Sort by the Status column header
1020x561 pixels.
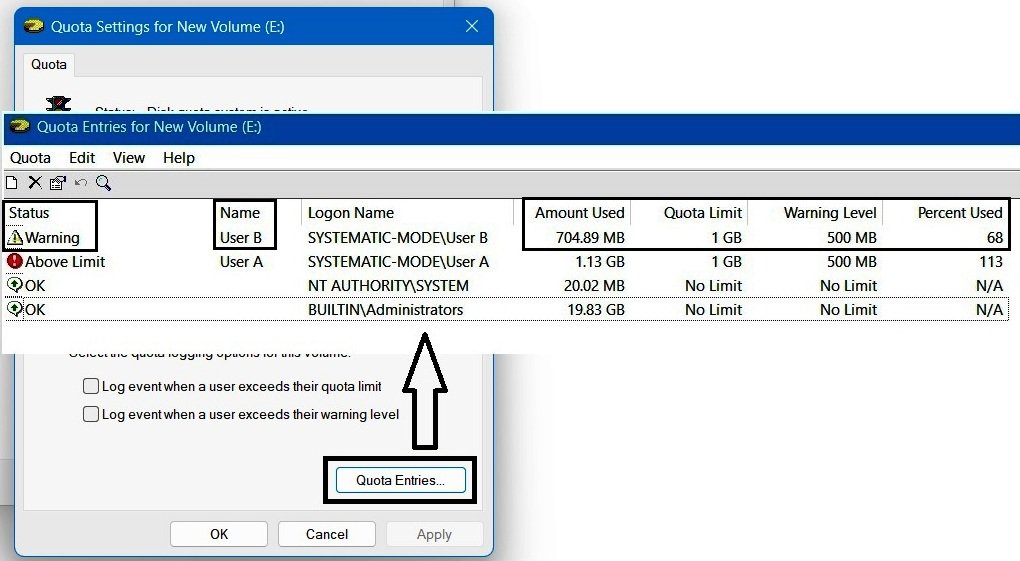(29, 213)
